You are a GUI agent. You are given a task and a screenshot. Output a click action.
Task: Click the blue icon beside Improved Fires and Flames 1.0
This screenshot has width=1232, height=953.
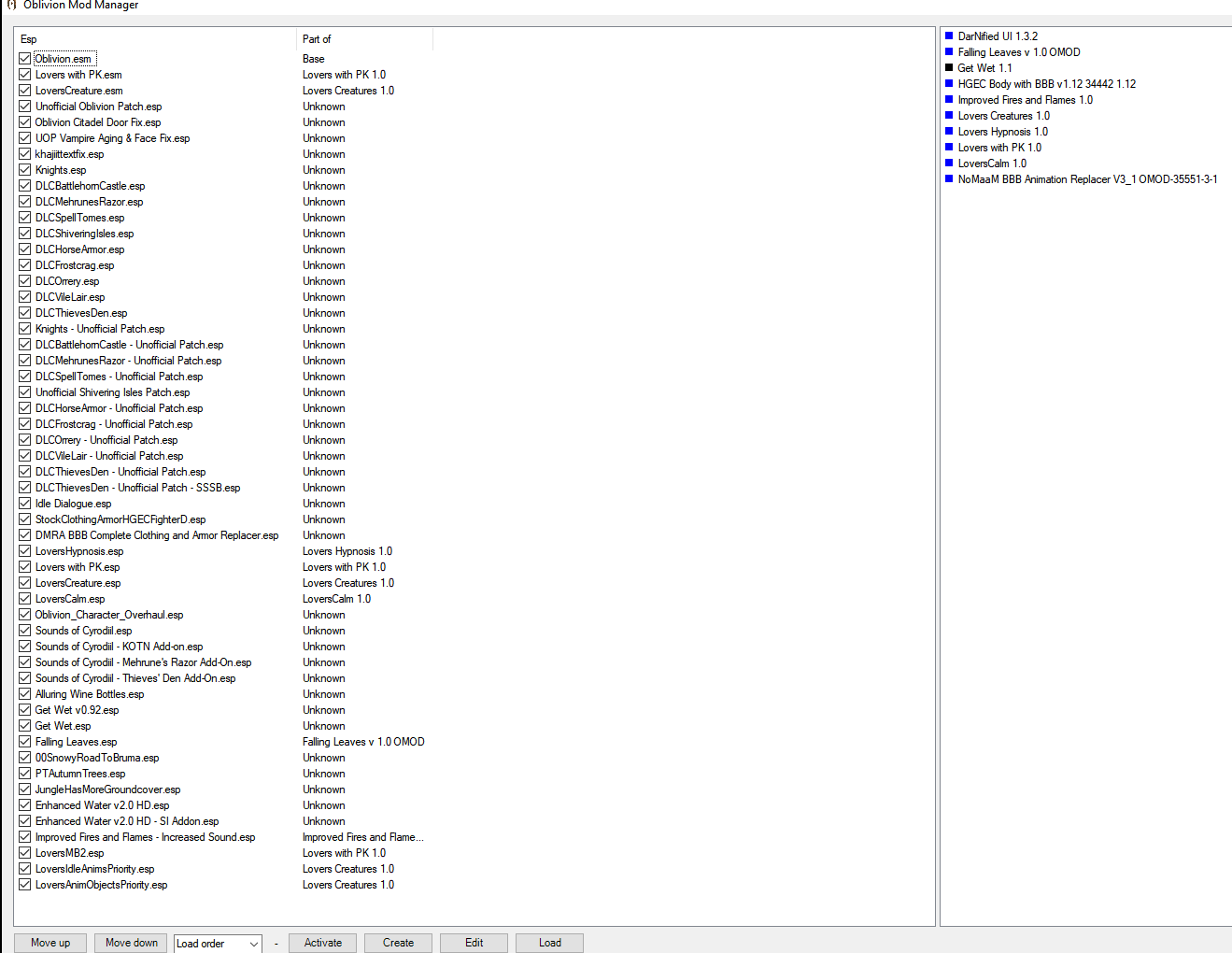949,100
